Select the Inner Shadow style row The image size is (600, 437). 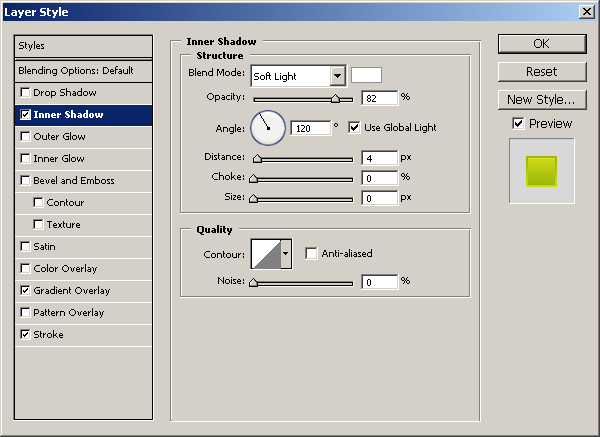click(83, 114)
